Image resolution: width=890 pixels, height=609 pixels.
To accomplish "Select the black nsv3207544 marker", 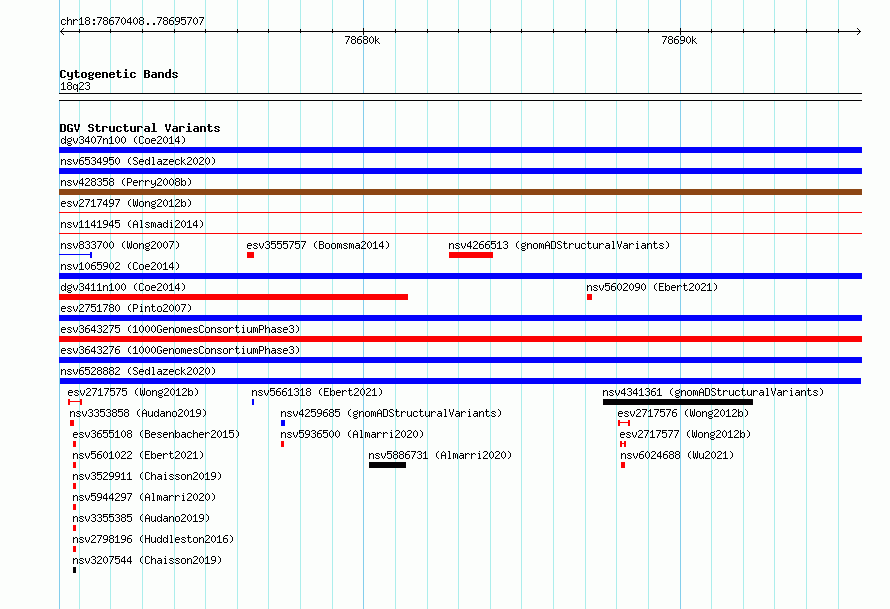I will [x=74, y=570].
